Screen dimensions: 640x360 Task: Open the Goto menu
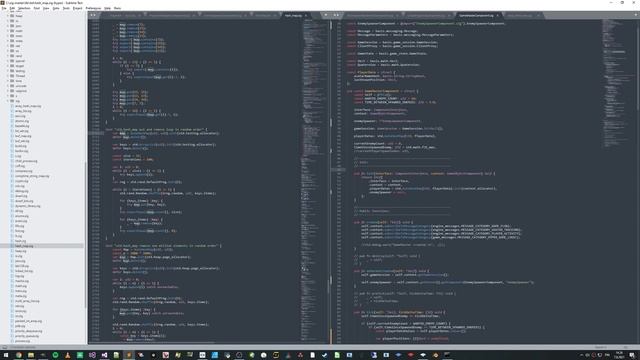tap(56, 8)
